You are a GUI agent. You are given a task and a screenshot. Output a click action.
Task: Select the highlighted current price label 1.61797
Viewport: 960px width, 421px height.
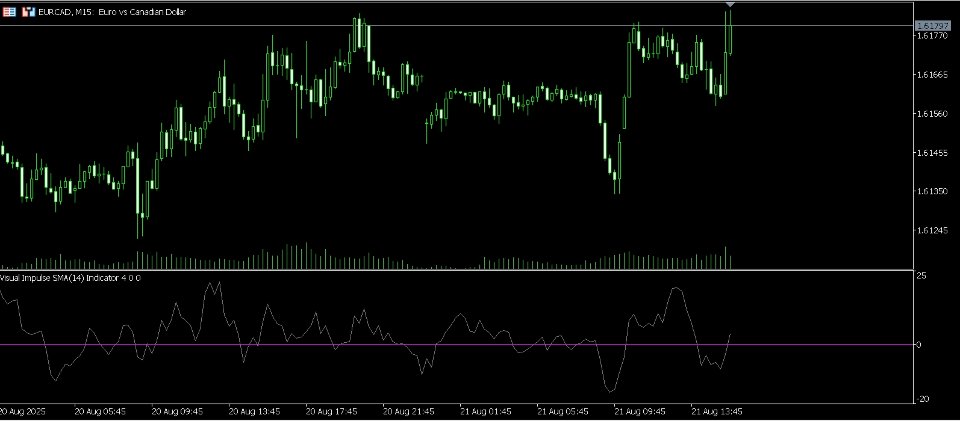point(932,26)
